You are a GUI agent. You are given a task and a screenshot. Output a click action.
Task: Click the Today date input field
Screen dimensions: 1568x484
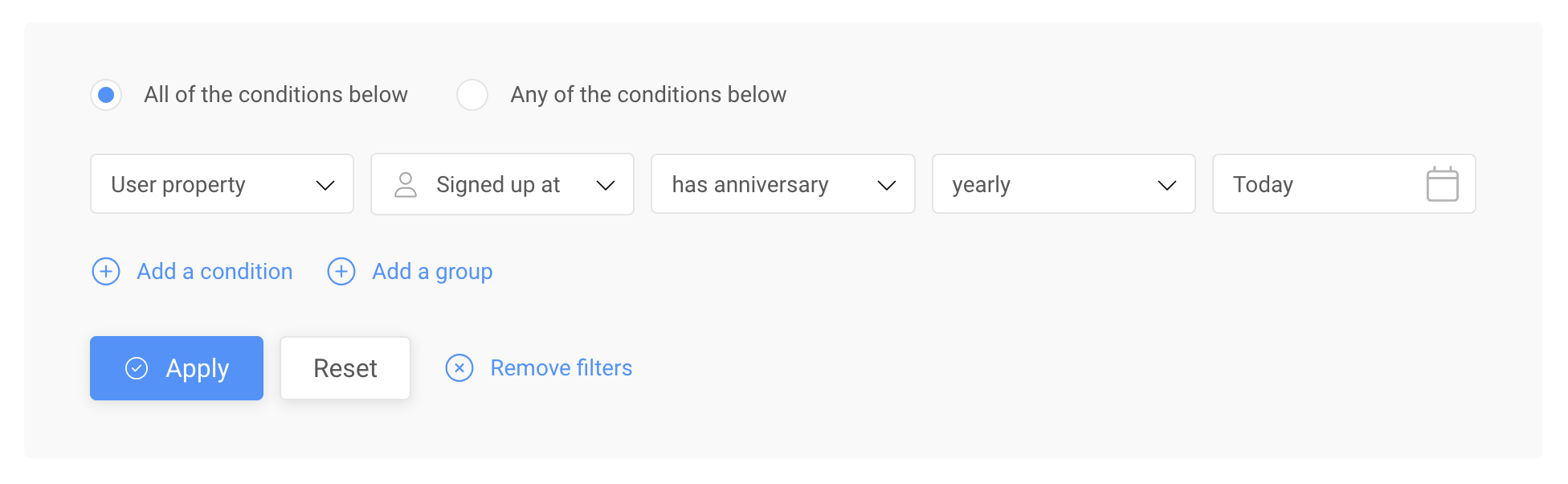click(x=1344, y=184)
